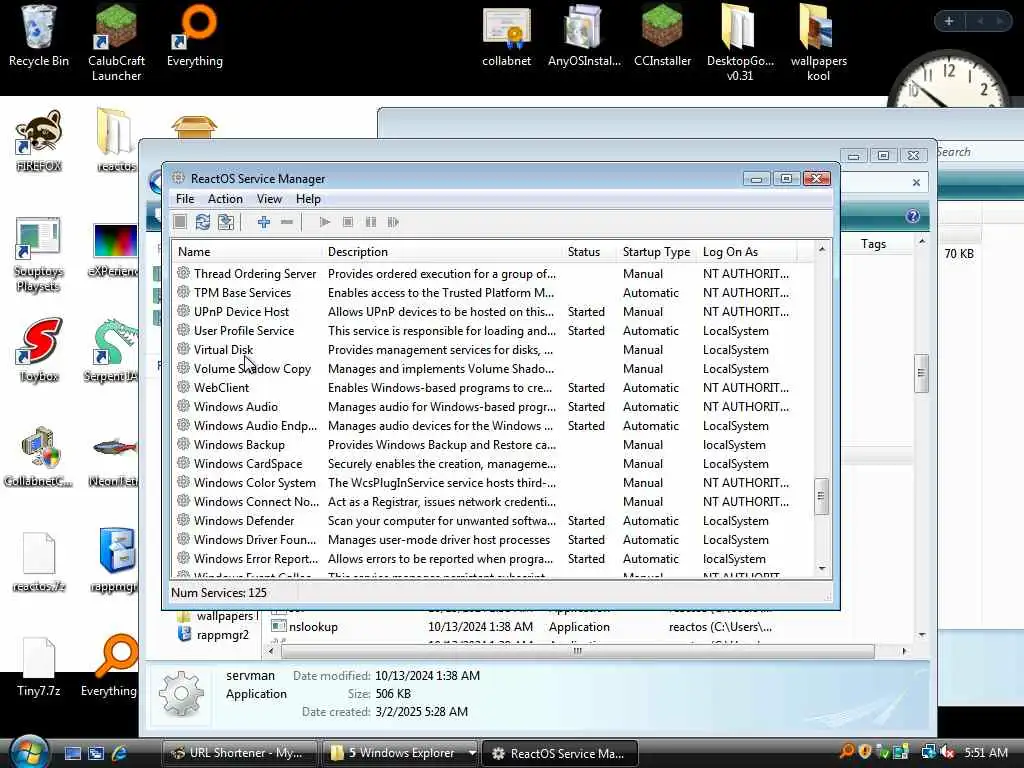Click the muted volume tray icon
This screenshot has height=768, width=1024.
pyautogui.click(x=948, y=752)
